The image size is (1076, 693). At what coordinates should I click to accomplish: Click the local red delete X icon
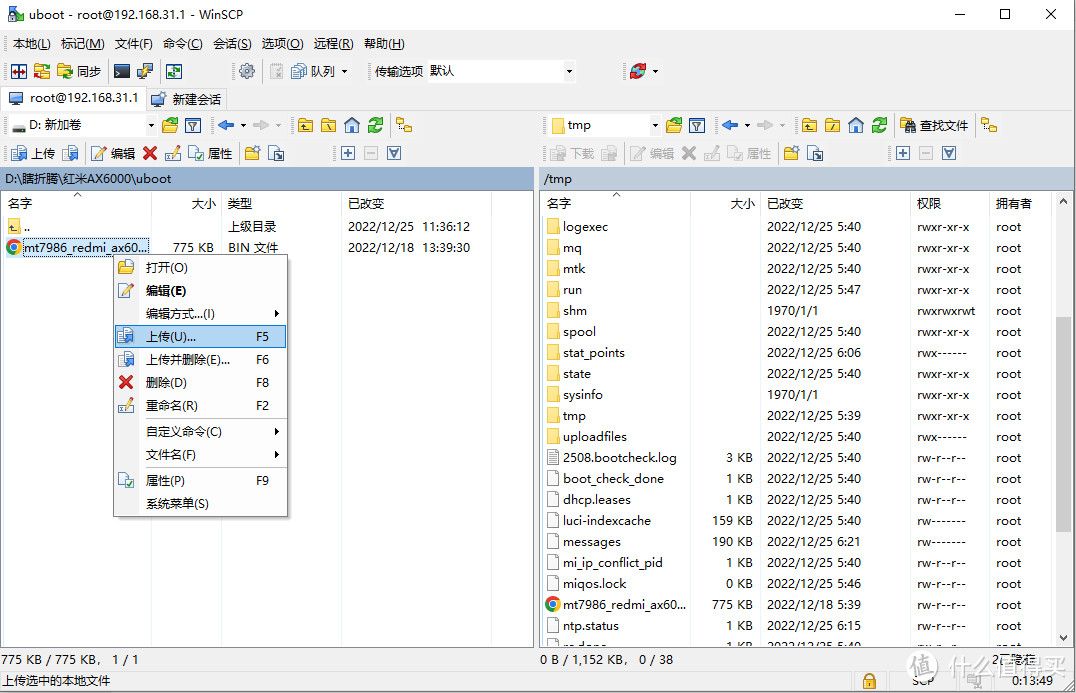[x=150, y=154]
